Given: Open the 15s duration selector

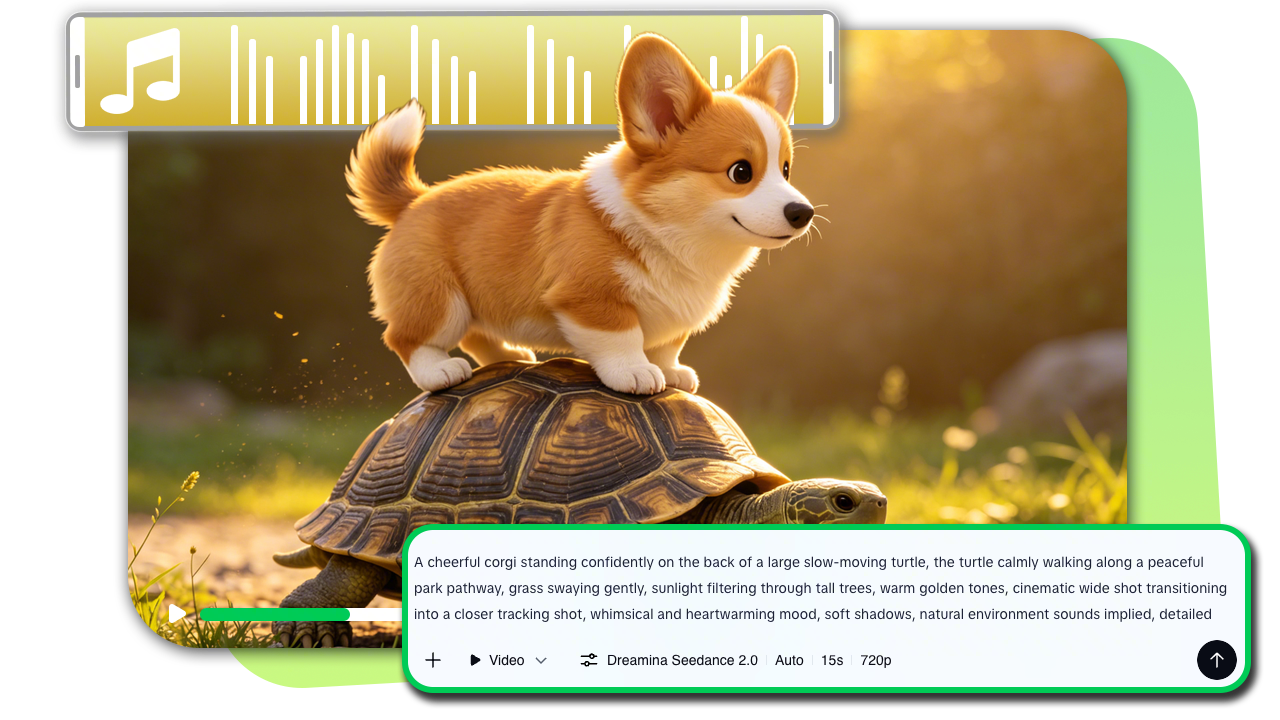Looking at the screenshot, I should pos(832,660).
